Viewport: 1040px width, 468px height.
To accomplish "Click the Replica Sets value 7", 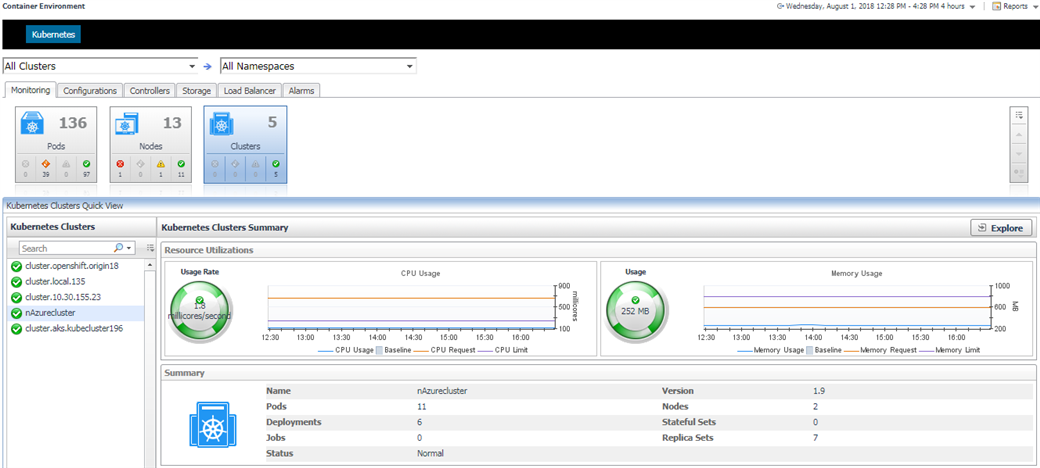I will (815, 438).
